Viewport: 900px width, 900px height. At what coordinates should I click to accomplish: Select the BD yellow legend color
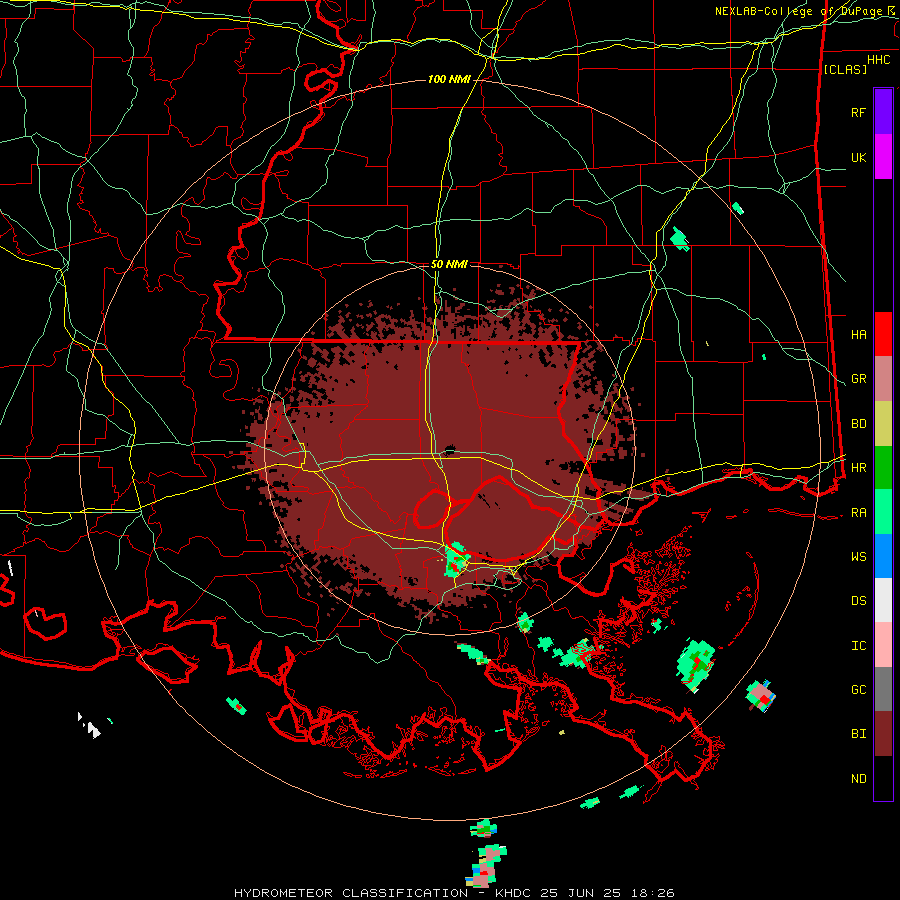[x=883, y=424]
